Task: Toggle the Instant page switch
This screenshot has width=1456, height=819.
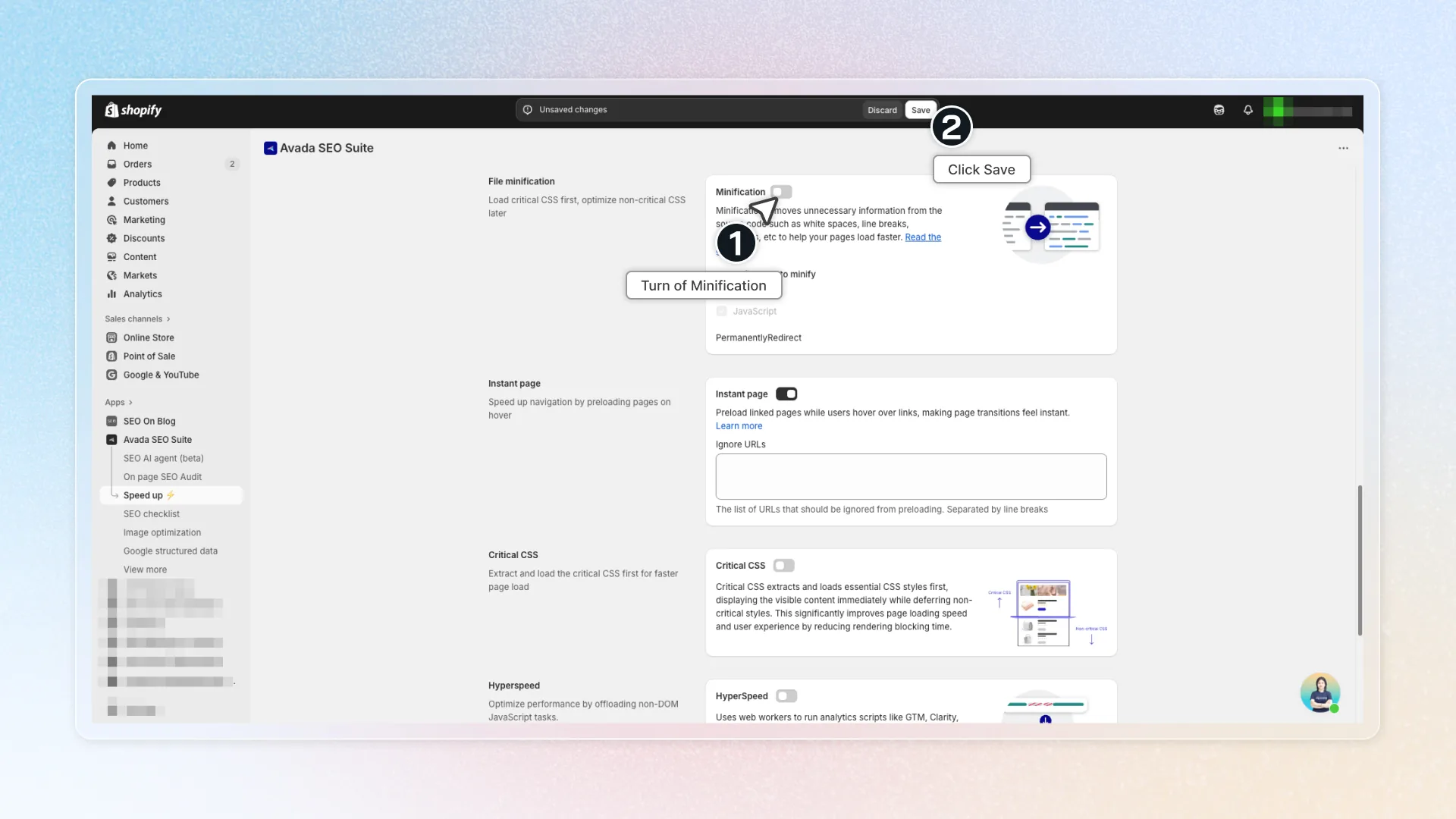Action: pos(786,394)
